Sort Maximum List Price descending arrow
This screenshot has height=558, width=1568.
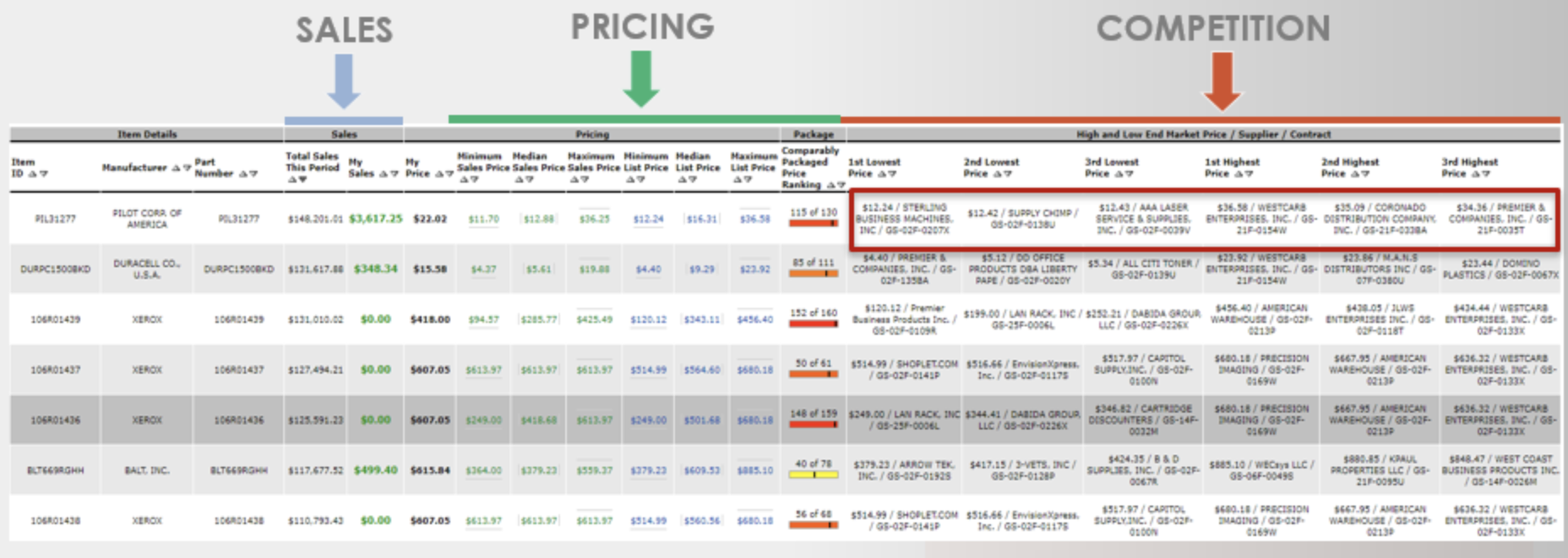click(746, 179)
